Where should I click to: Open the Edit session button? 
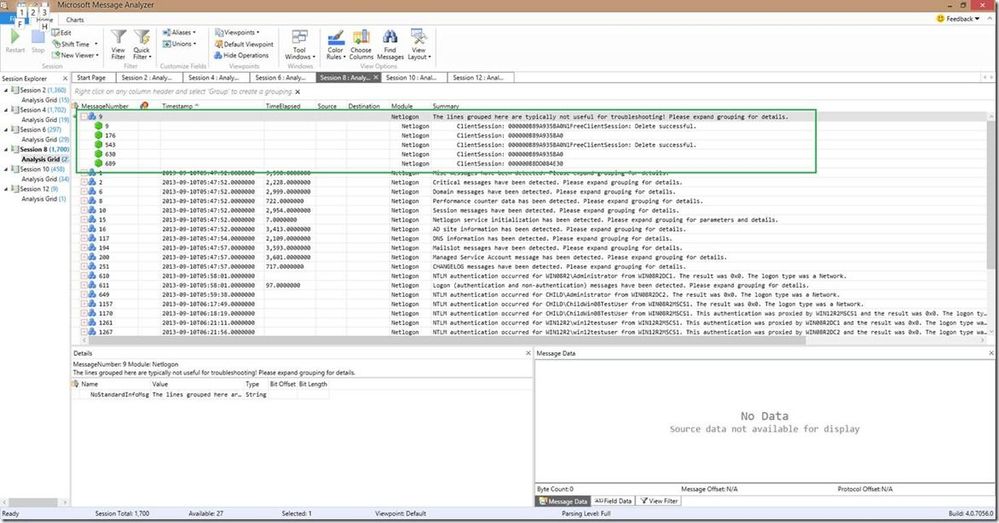[62, 32]
